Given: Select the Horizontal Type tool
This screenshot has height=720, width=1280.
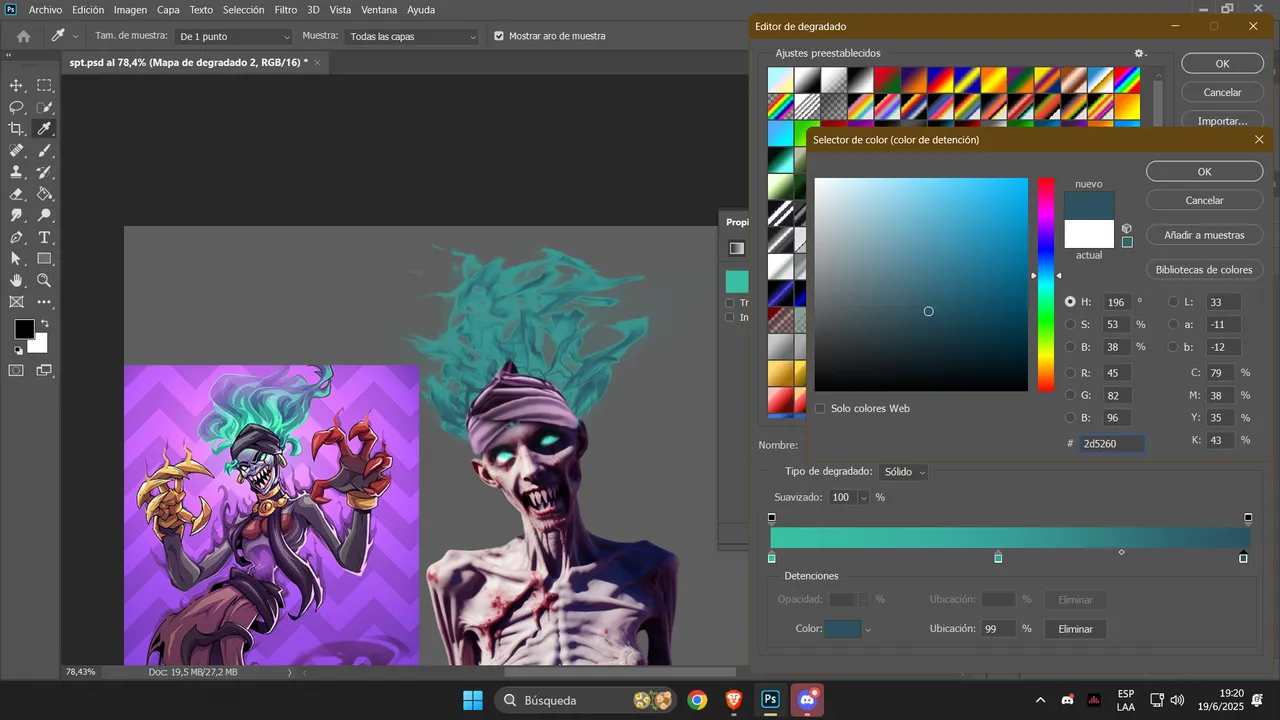Looking at the screenshot, I should point(45,238).
